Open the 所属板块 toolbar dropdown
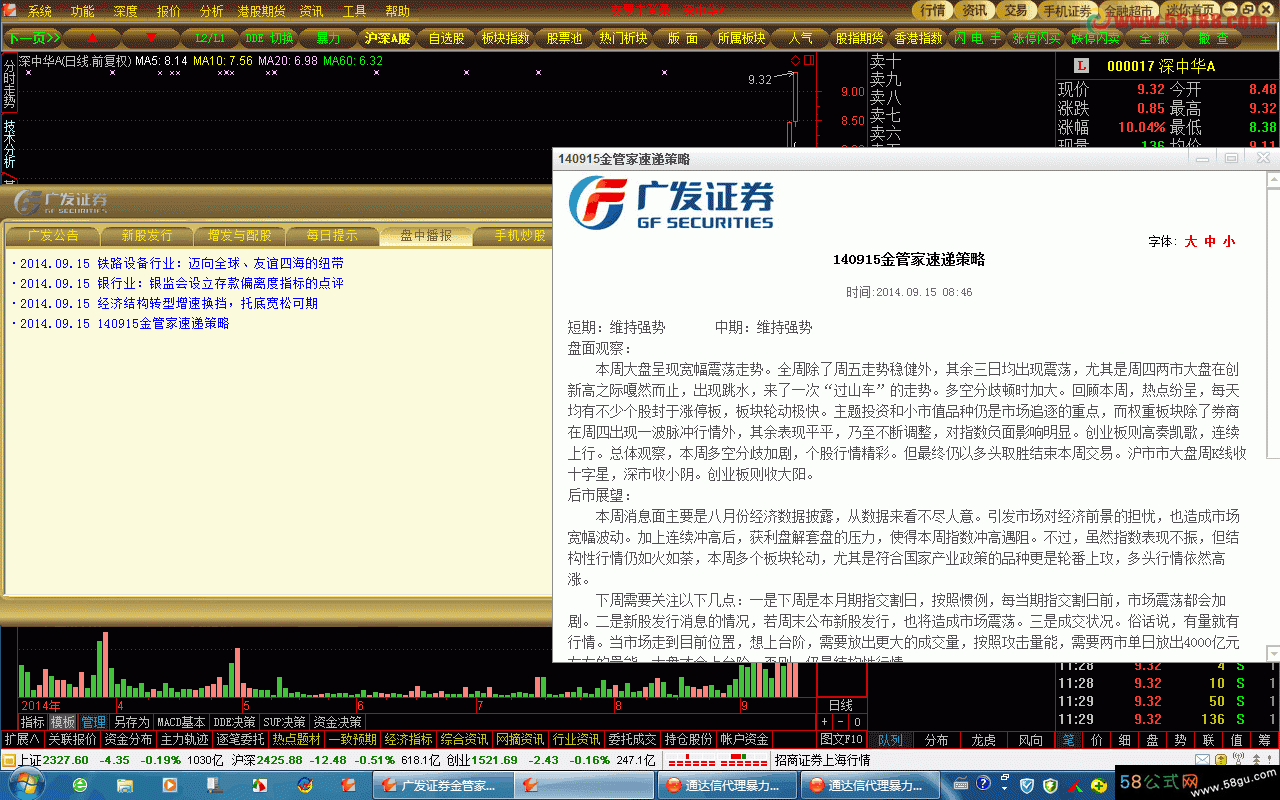This screenshot has height=800, width=1280. 741,38
